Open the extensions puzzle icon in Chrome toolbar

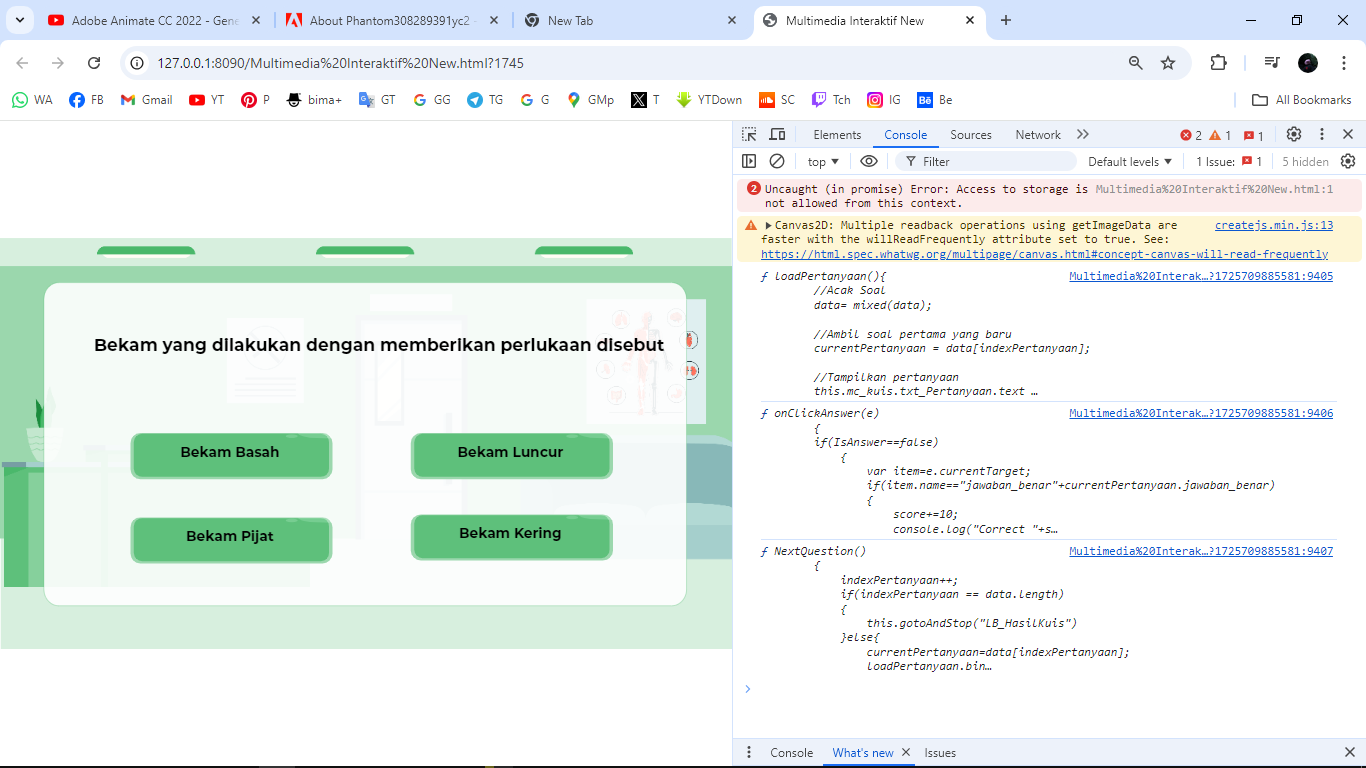tap(1218, 61)
